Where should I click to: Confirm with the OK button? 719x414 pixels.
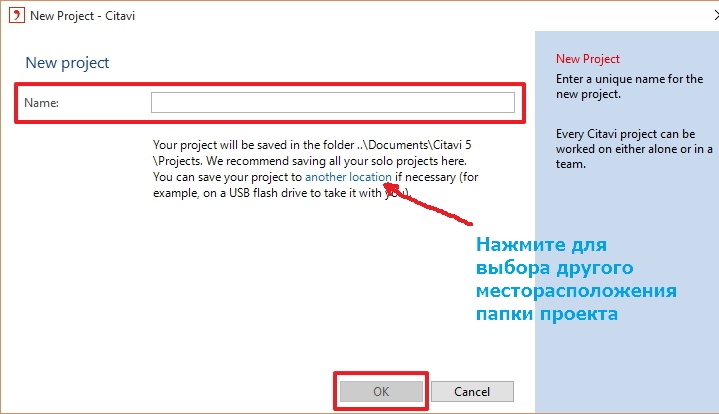click(x=381, y=392)
